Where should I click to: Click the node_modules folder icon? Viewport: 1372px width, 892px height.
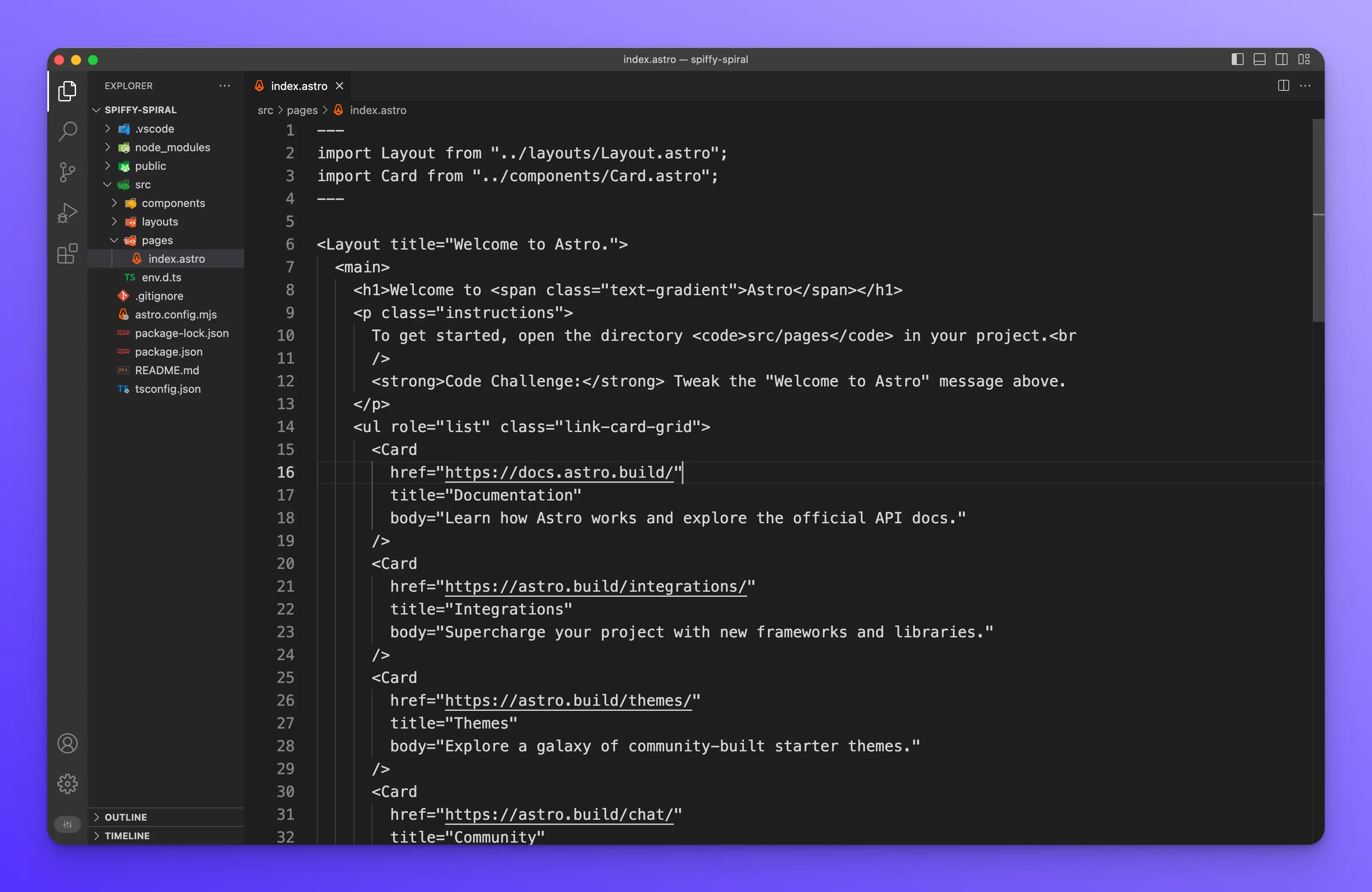pyautogui.click(x=124, y=147)
